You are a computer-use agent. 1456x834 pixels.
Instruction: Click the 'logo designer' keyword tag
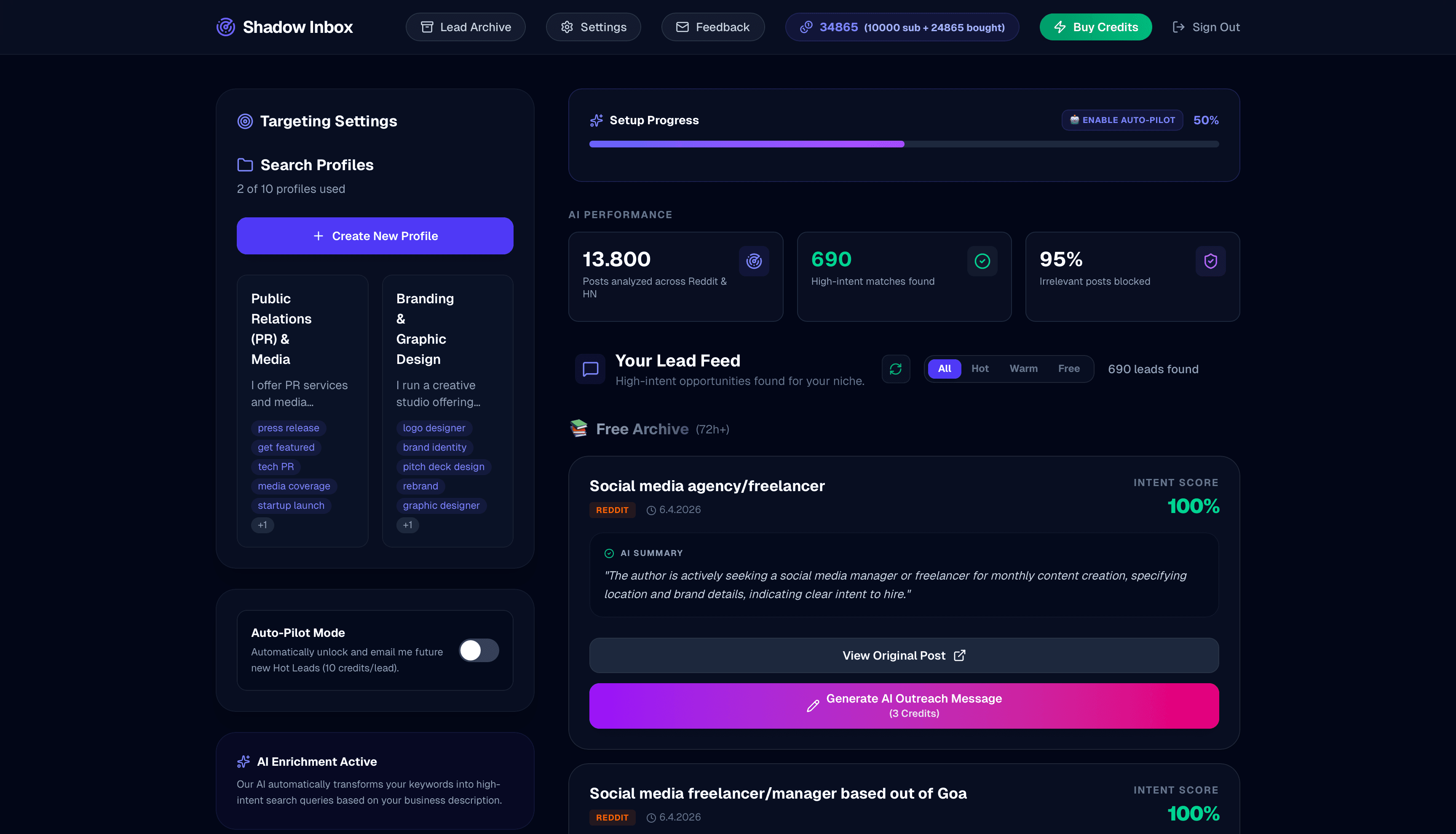pyautogui.click(x=434, y=428)
